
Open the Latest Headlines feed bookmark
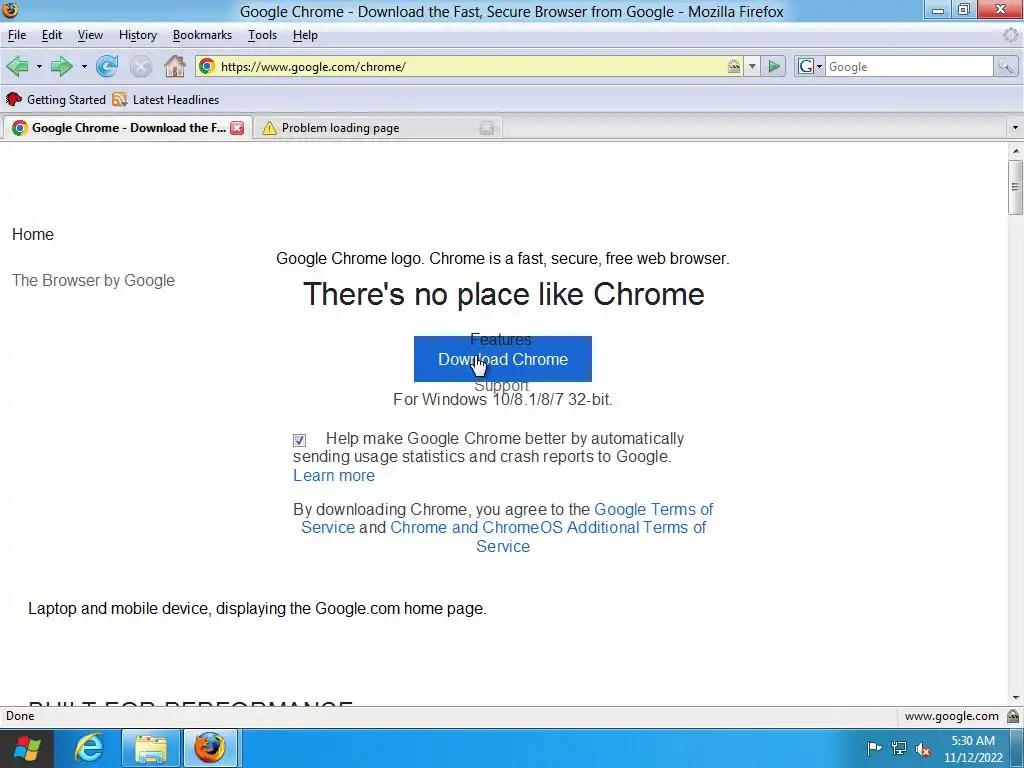[x=166, y=99]
